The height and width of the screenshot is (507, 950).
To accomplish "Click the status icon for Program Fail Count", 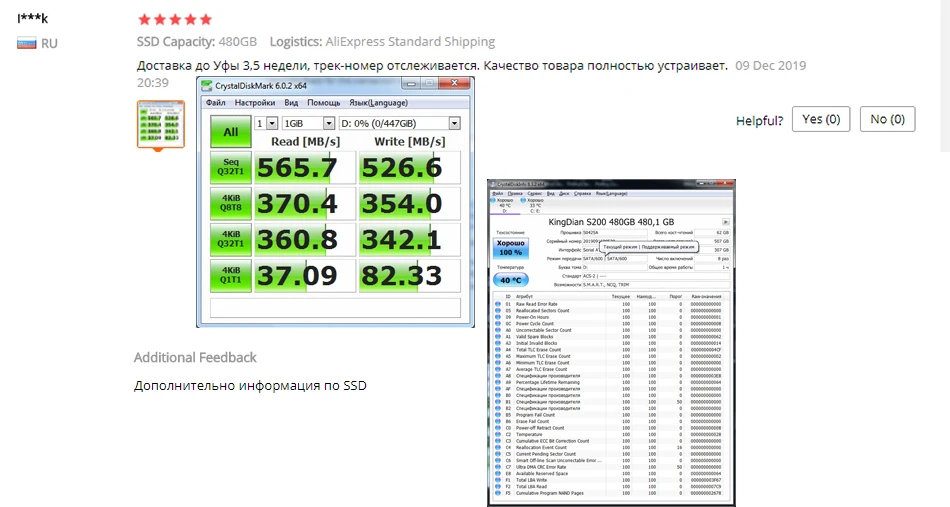I will [x=498, y=415].
